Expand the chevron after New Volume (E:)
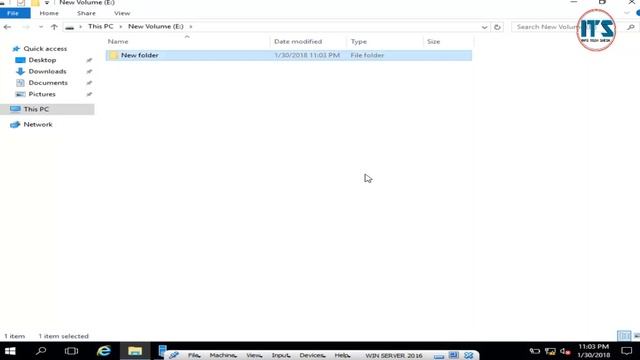This screenshot has height=360, width=640. pos(191,27)
